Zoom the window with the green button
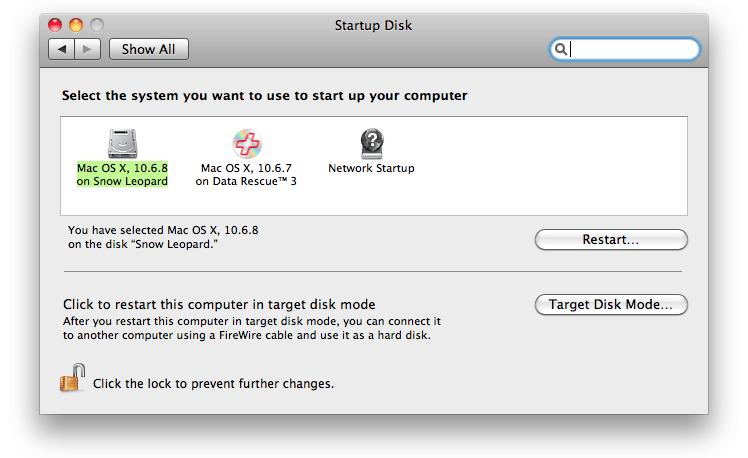748x458 pixels. (x=96, y=25)
